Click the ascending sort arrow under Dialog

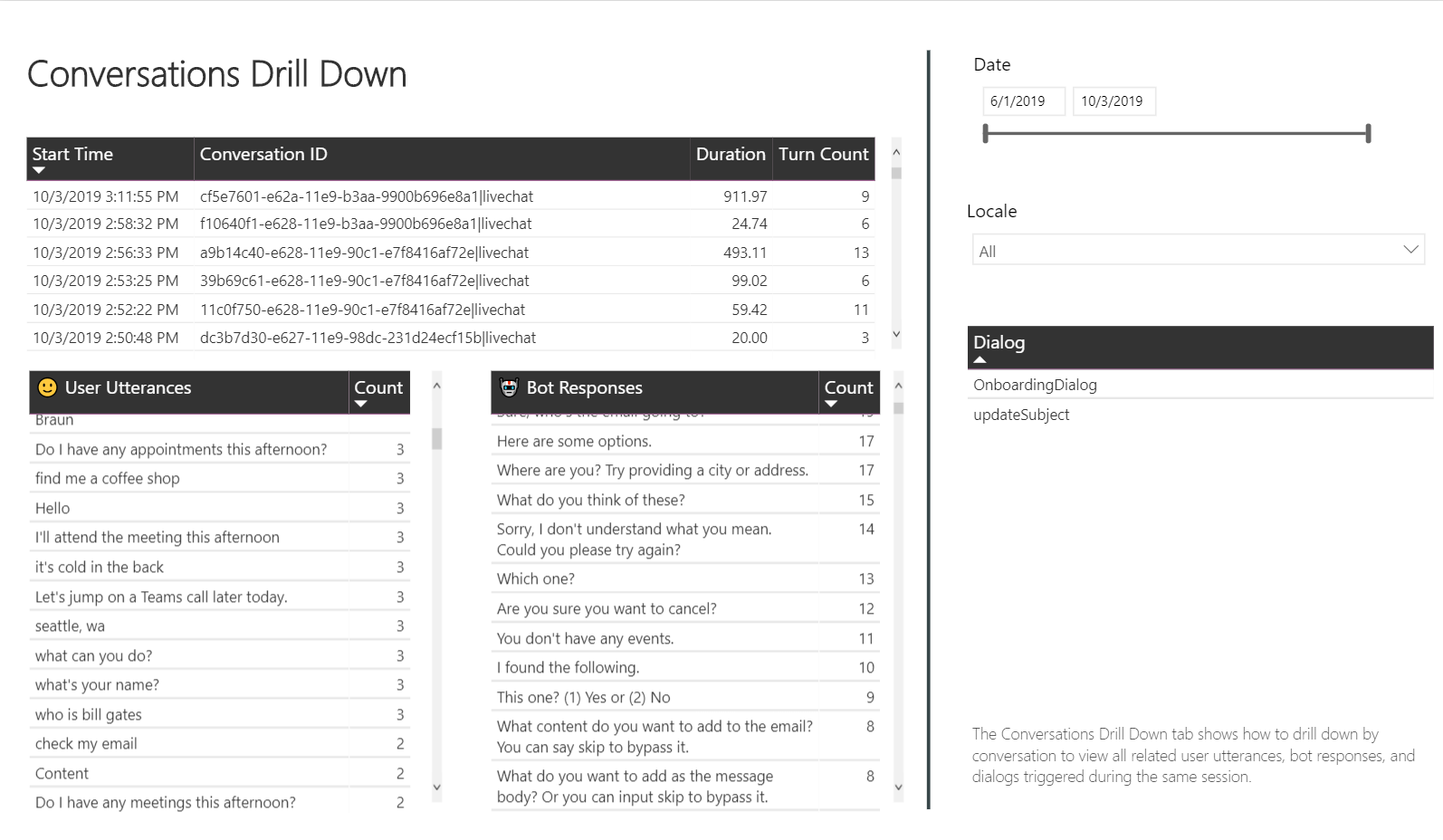point(980,359)
